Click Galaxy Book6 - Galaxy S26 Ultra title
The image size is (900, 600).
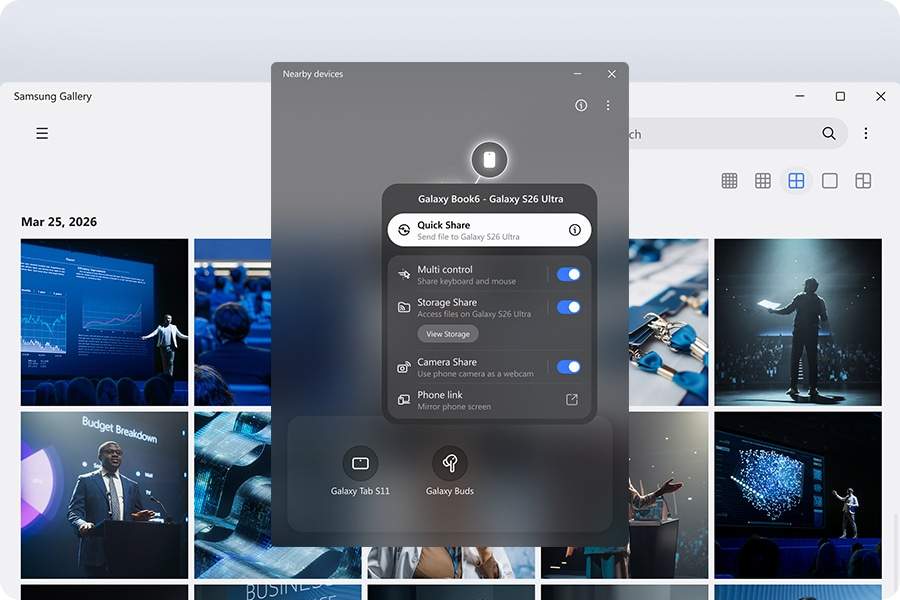pos(490,199)
